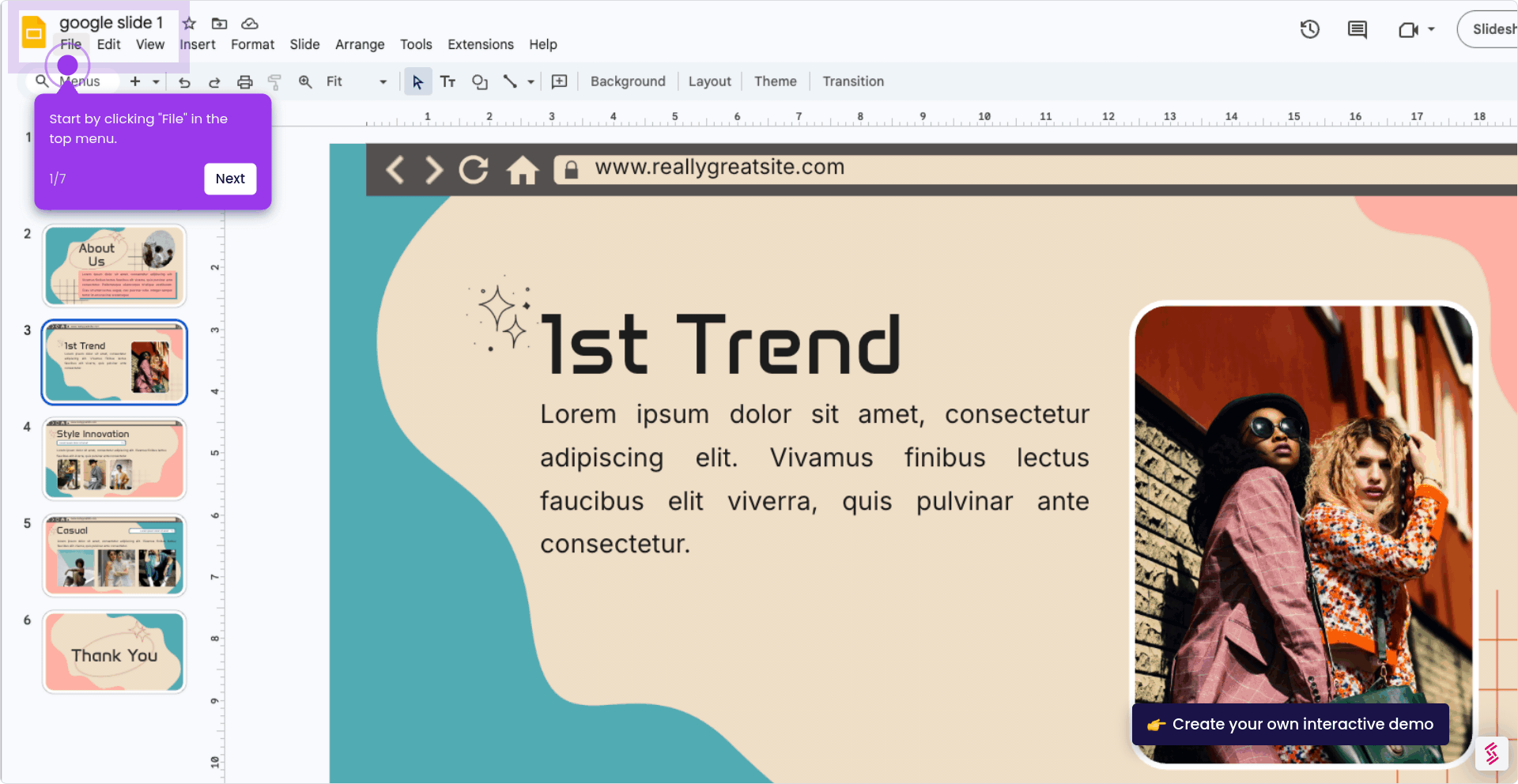
Task: Click the Theme toolbar button
Action: [775, 81]
